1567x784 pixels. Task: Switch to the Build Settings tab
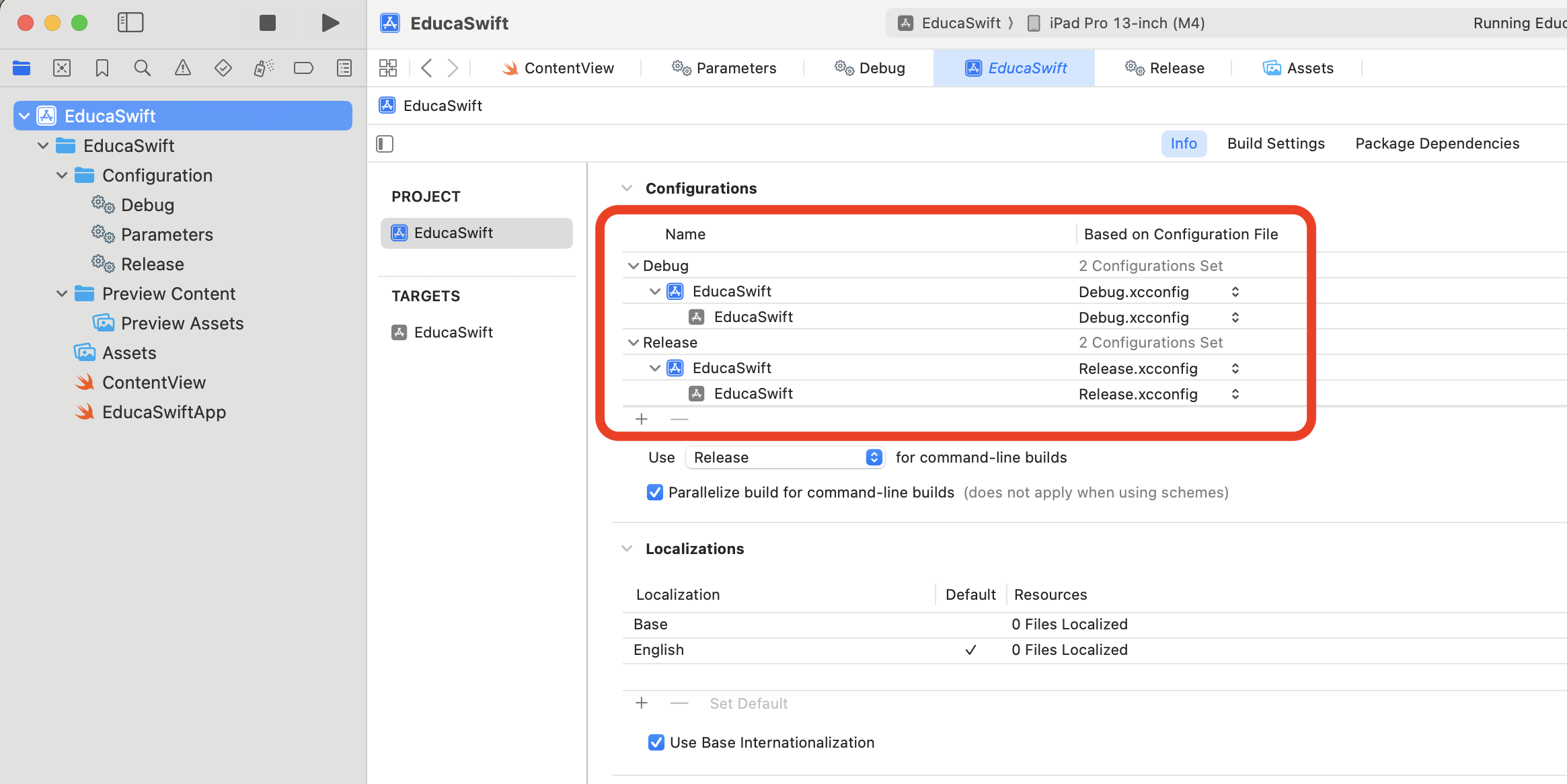coord(1275,144)
